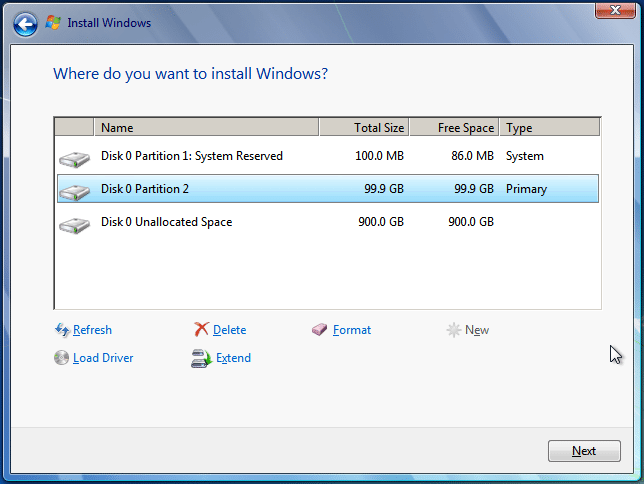The width and height of the screenshot is (644, 484).
Task: Click the back arrow button
Action: (x=25, y=24)
